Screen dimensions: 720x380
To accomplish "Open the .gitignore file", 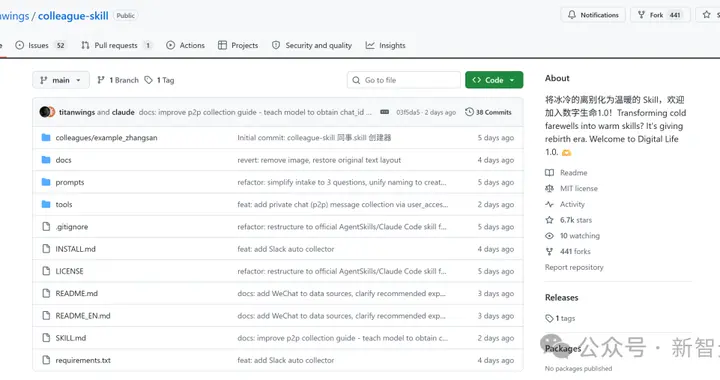I will click(x=72, y=227).
